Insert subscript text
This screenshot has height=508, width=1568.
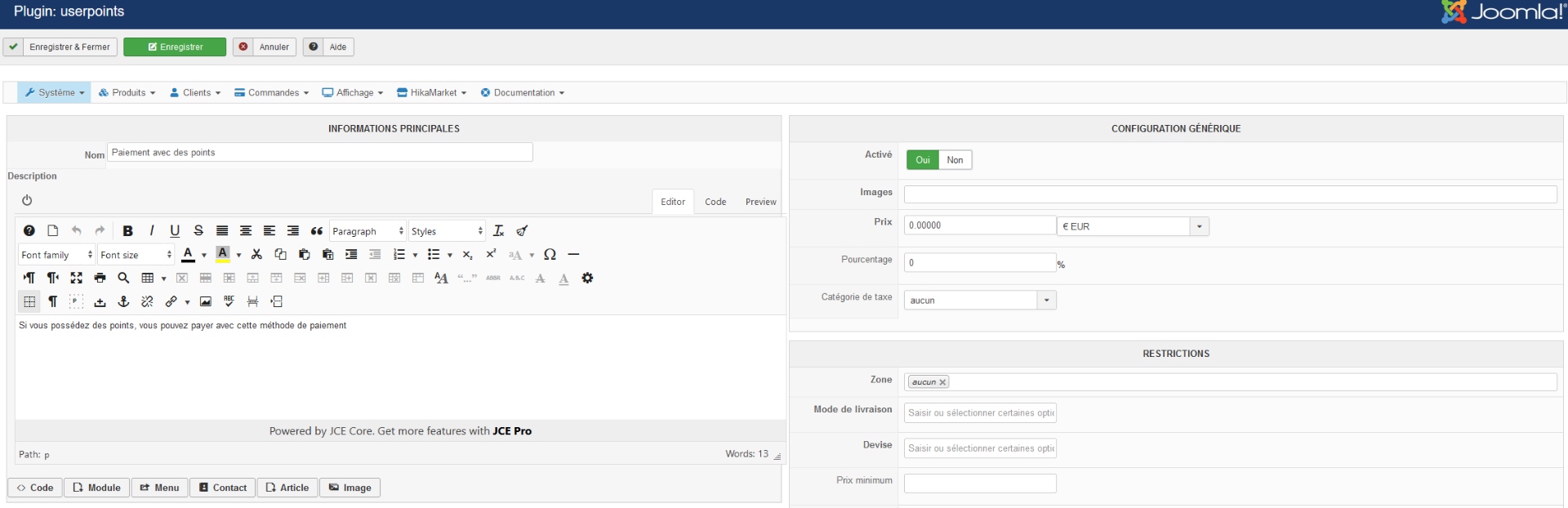[x=467, y=255]
